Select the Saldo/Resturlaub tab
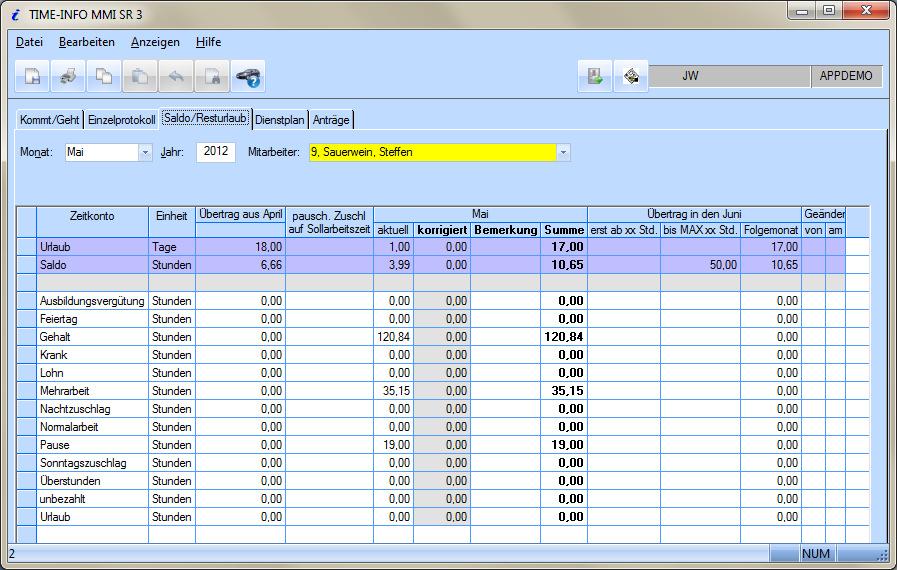The image size is (897, 570). tap(205, 118)
